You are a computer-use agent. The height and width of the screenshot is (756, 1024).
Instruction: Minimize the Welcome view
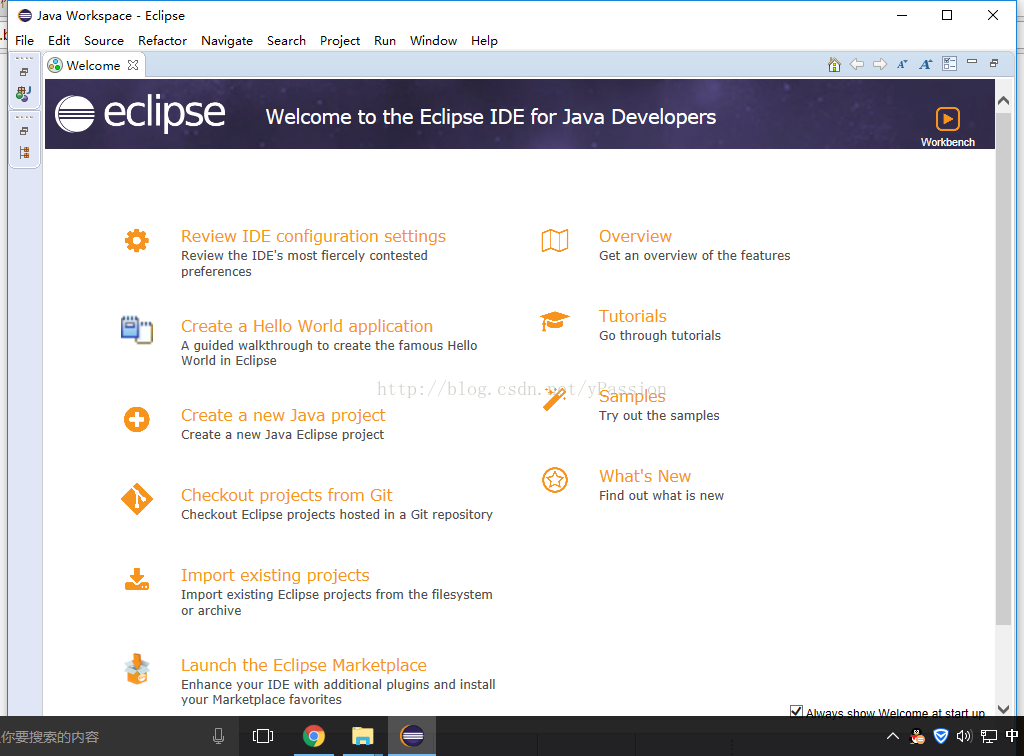coord(972,61)
